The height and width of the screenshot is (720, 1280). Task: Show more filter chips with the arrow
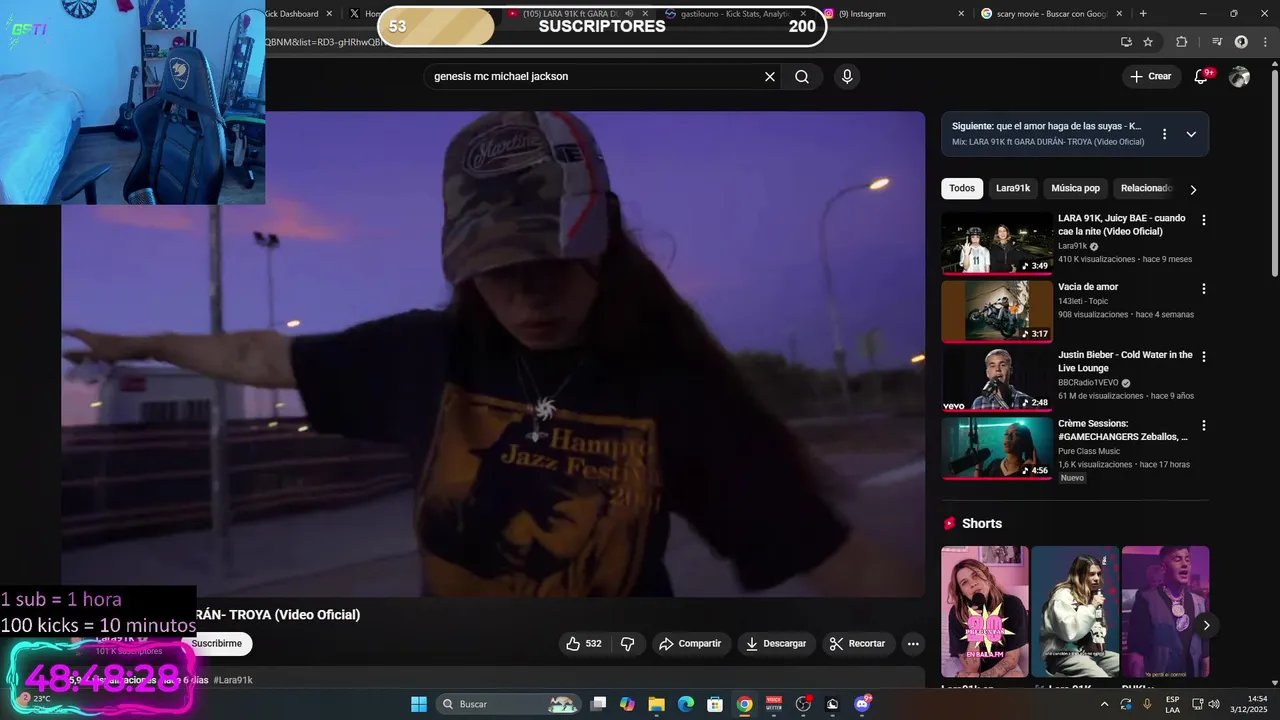pos(1193,189)
